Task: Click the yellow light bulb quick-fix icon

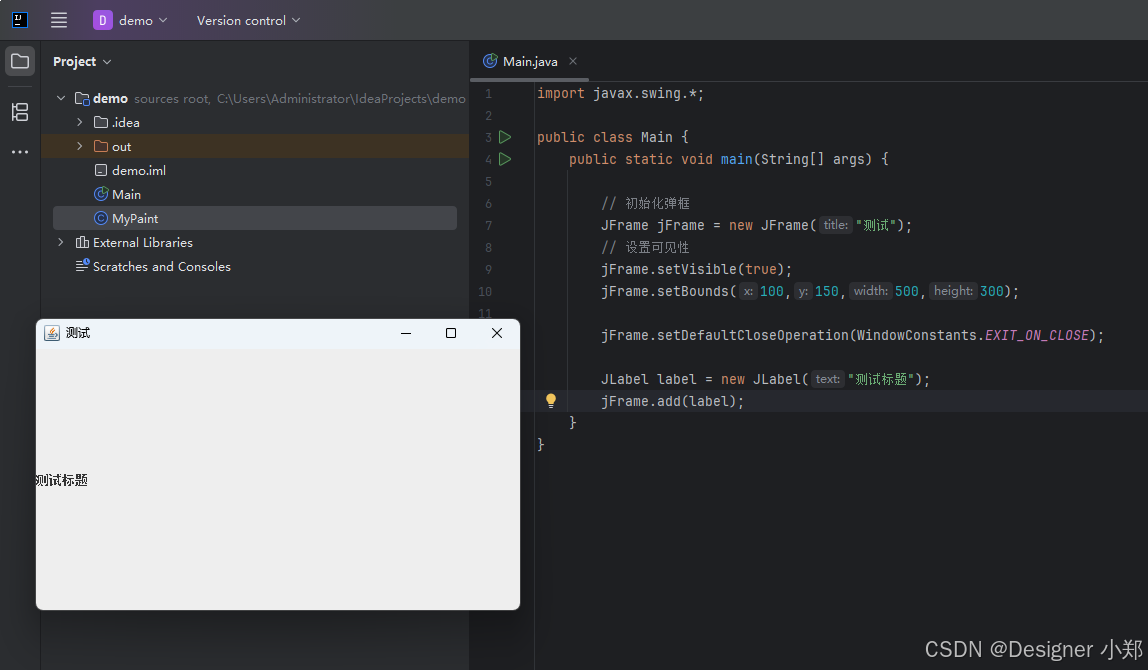Action: pos(551,401)
